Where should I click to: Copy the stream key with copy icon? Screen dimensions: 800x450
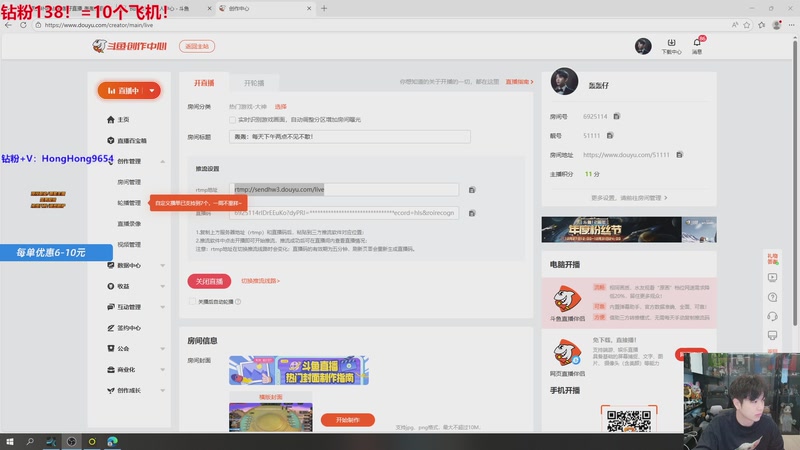pyautogui.click(x=472, y=213)
